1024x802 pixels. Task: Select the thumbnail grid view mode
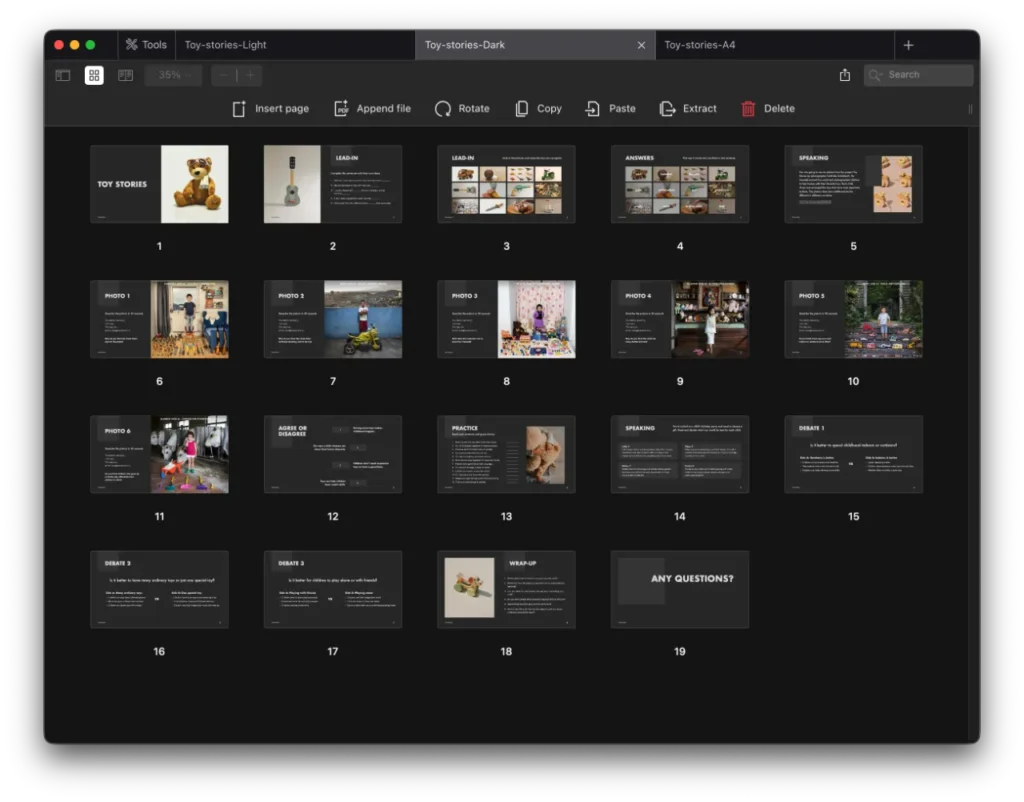[x=94, y=75]
